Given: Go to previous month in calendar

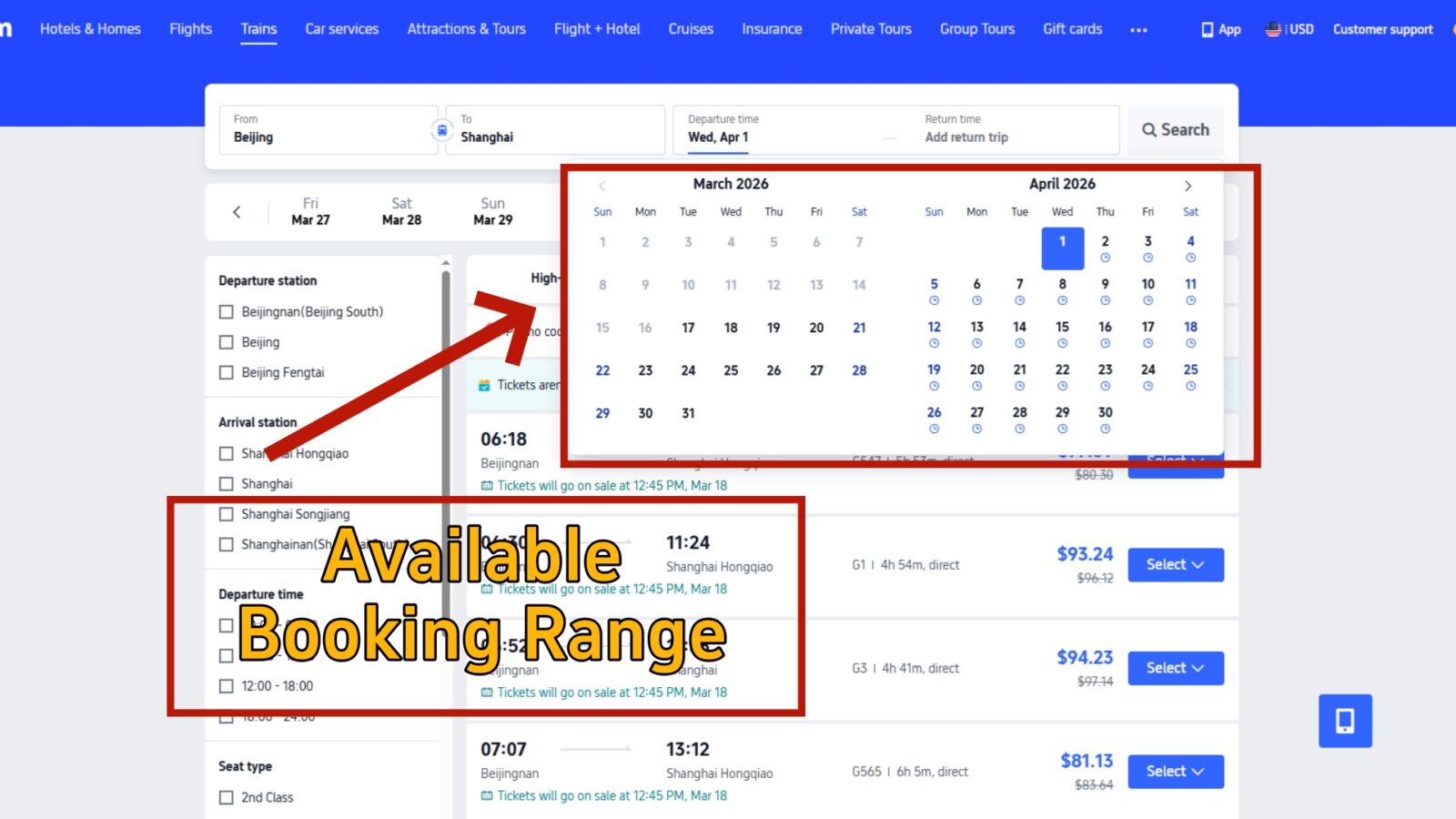Looking at the screenshot, I should [x=602, y=186].
